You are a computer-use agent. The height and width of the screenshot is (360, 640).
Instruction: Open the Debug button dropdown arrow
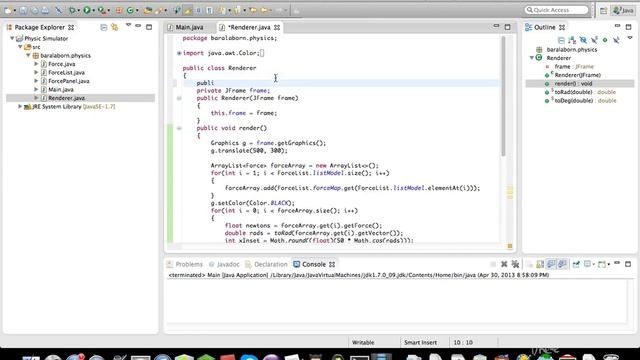pyautogui.click(x=79, y=10)
